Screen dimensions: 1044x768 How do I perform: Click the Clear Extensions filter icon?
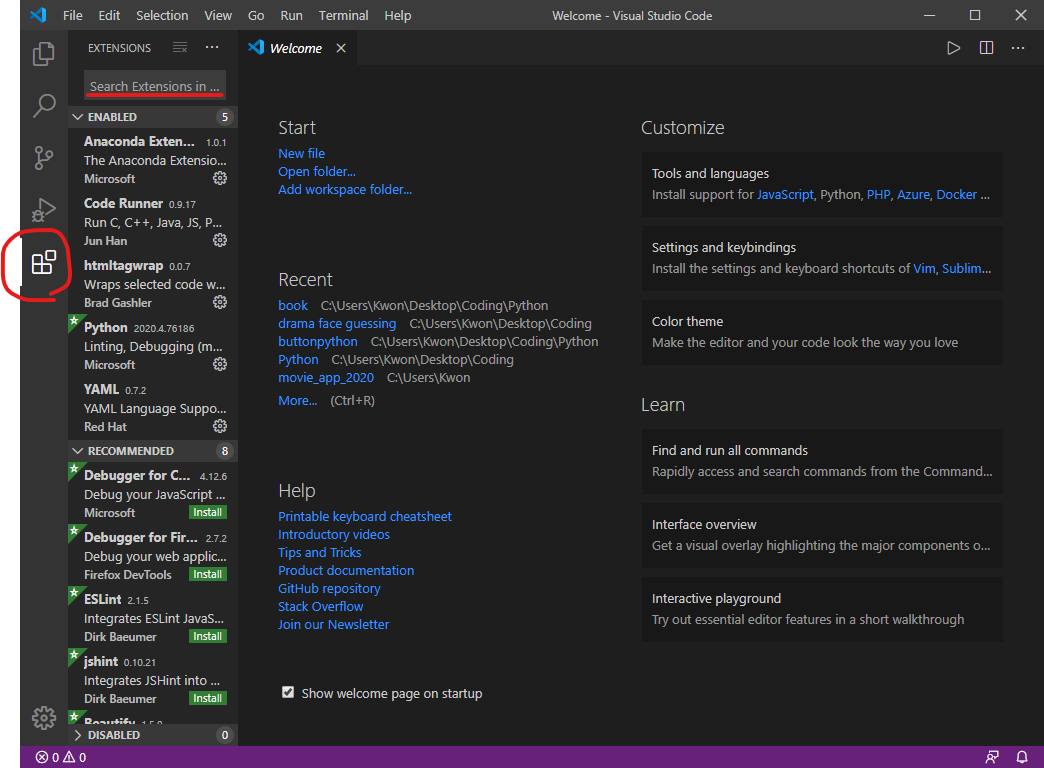tap(180, 47)
